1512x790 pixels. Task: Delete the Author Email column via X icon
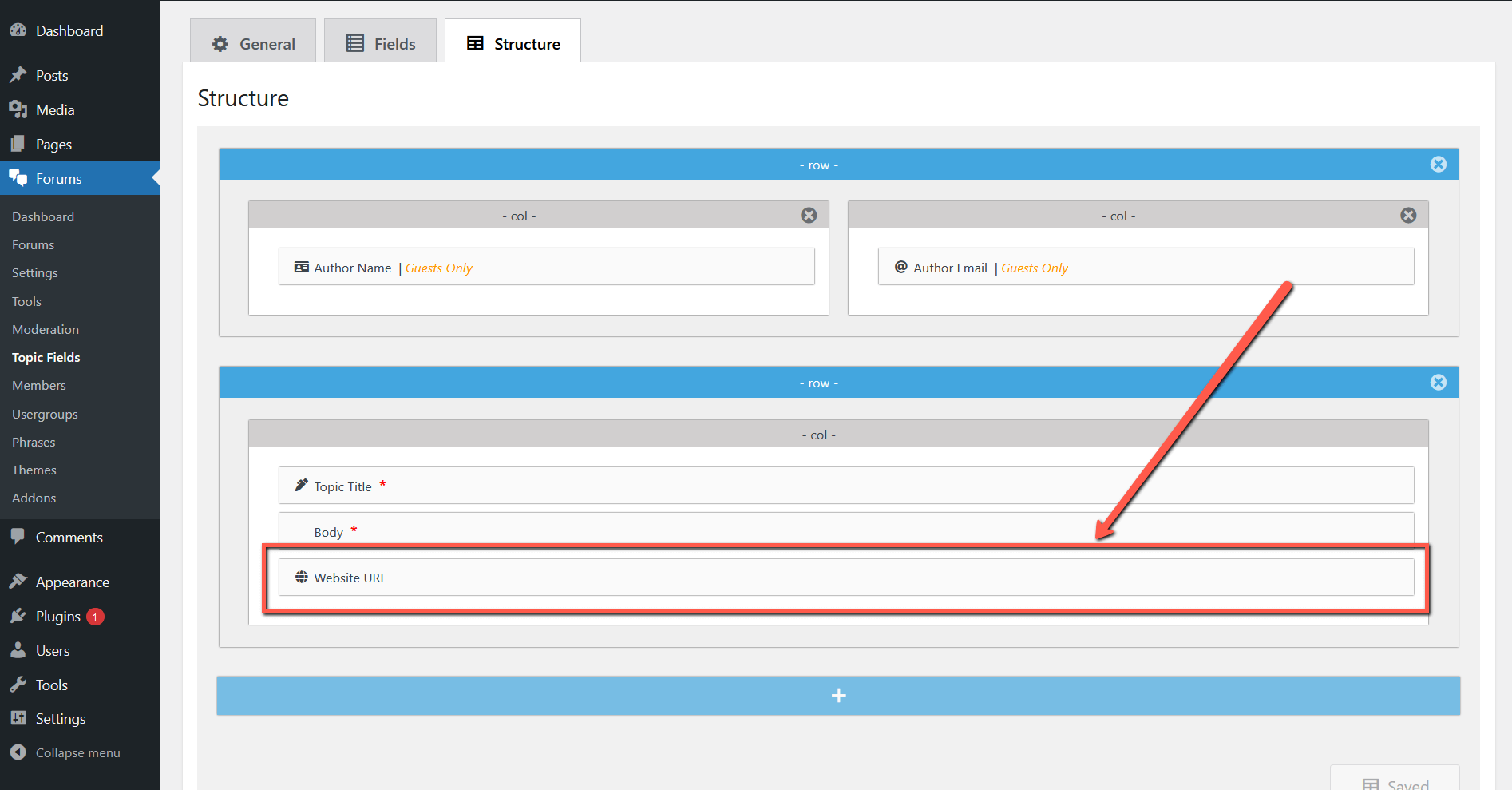tap(1408, 216)
